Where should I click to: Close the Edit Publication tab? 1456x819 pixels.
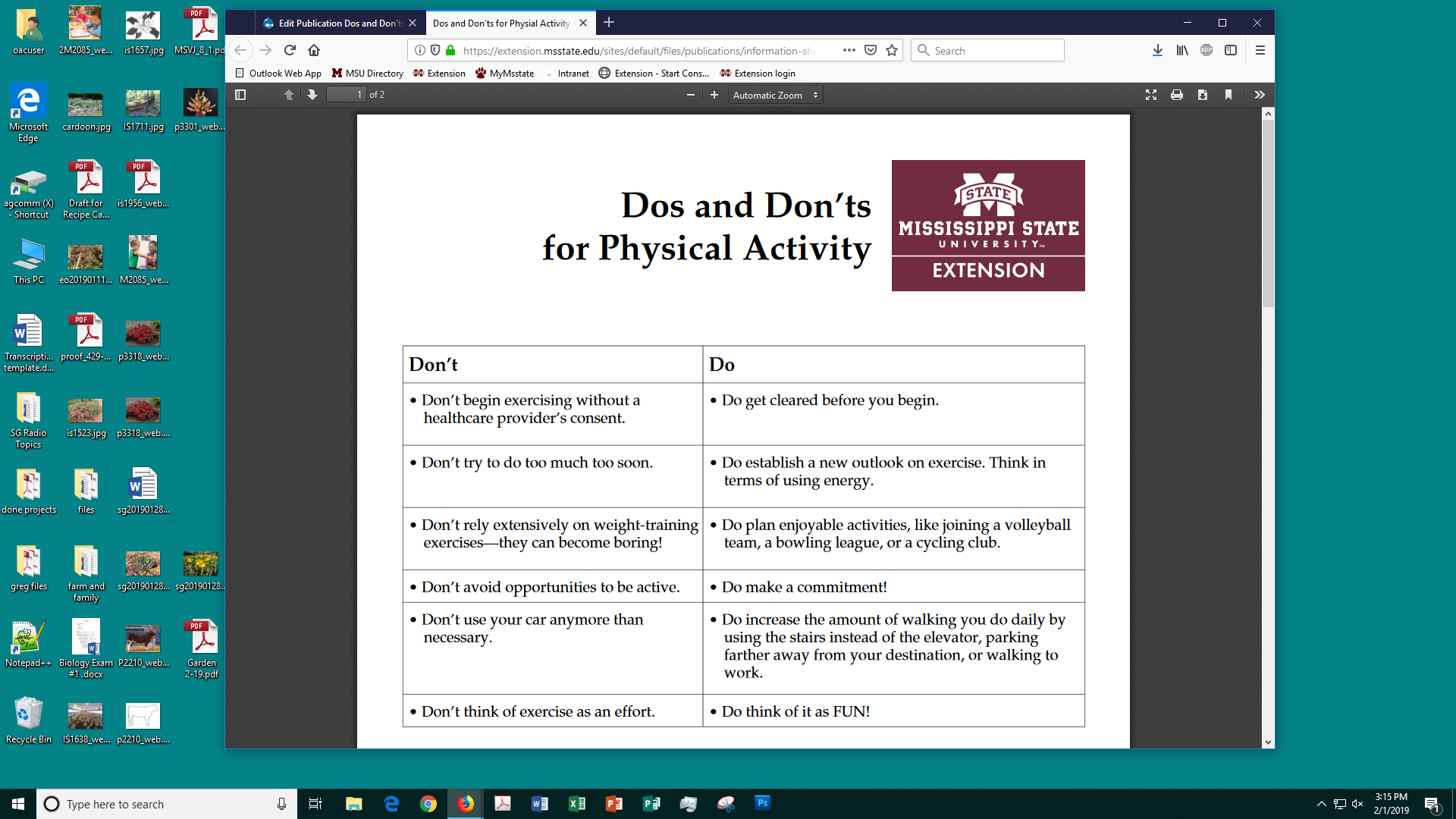coord(413,23)
